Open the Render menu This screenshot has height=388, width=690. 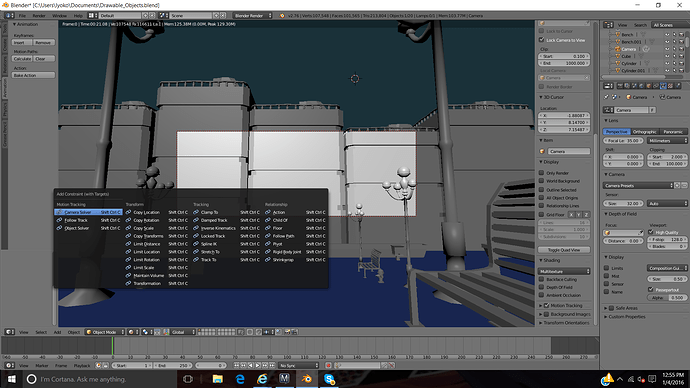39,15
